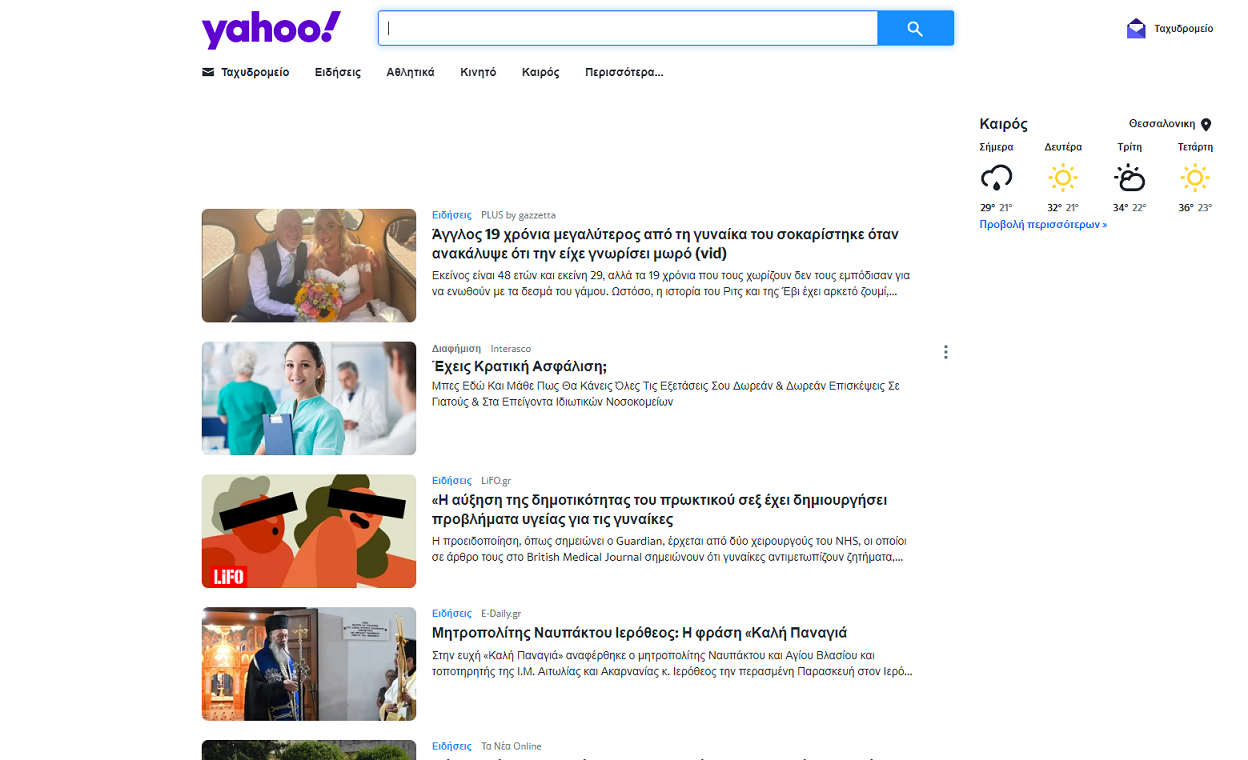Click the Interasco advertiser label

pos(511,348)
